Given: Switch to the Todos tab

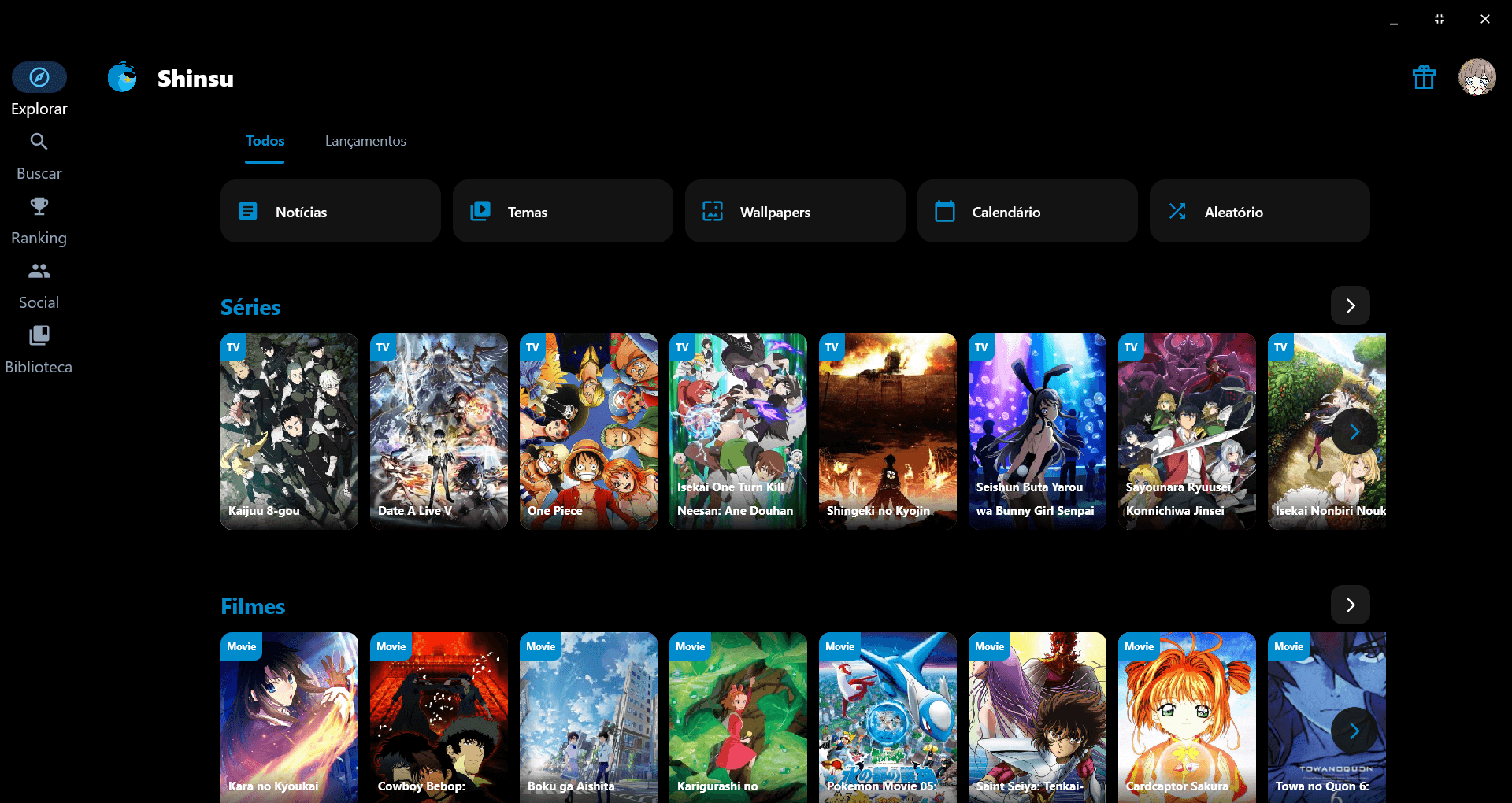Looking at the screenshot, I should [265, 141].
